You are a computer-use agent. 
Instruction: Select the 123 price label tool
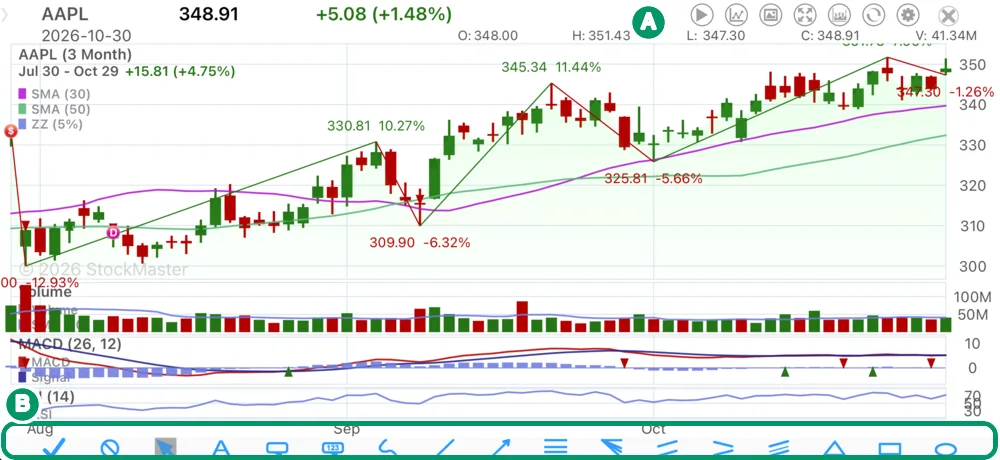click(x=332, y=448)
